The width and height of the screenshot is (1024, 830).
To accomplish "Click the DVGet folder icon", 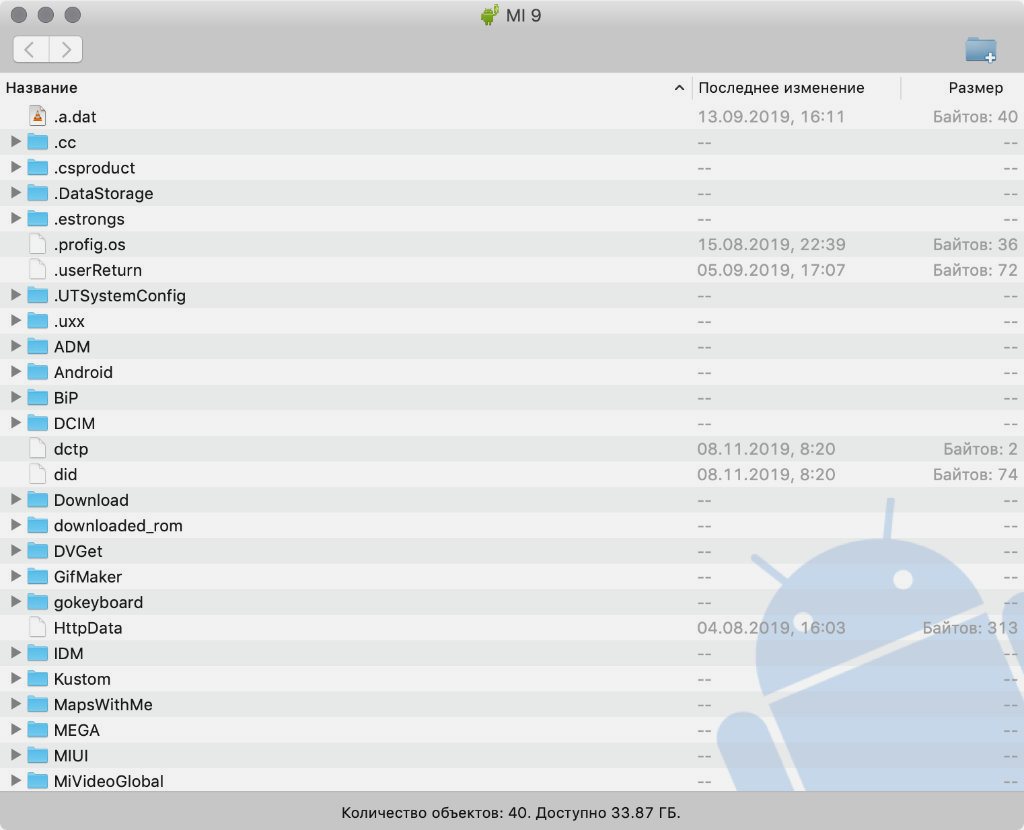I will point(38,551).
